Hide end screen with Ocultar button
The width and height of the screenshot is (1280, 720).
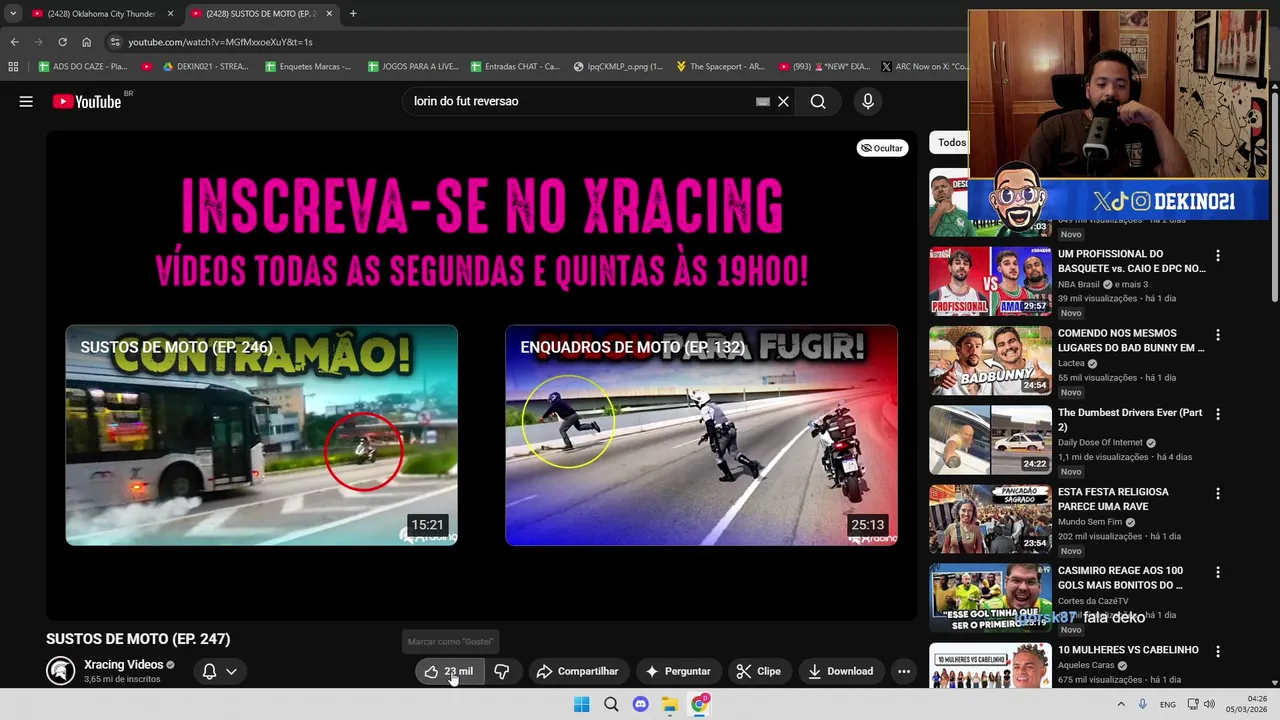[x=881, y=148]
